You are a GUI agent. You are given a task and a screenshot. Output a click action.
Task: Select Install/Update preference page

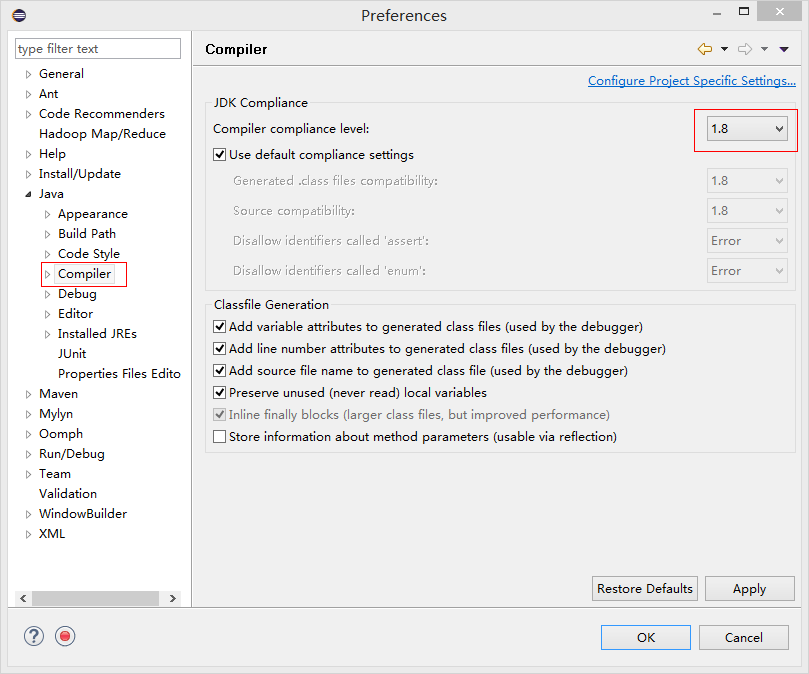pos(79,174)
